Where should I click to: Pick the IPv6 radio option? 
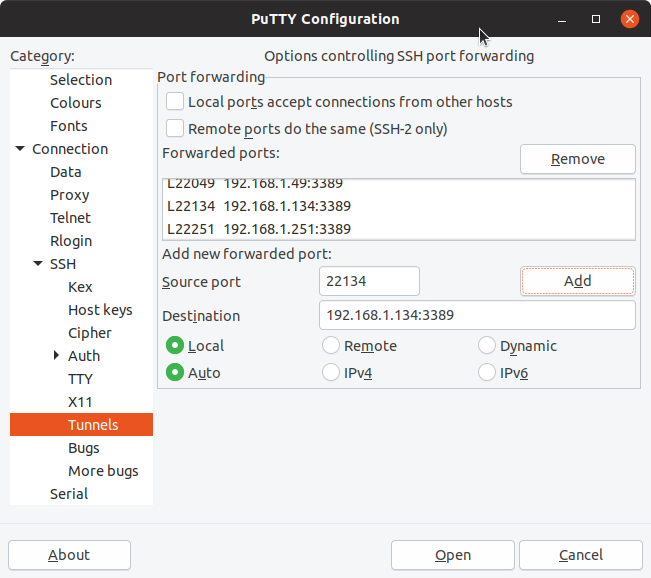click(487, 372)
